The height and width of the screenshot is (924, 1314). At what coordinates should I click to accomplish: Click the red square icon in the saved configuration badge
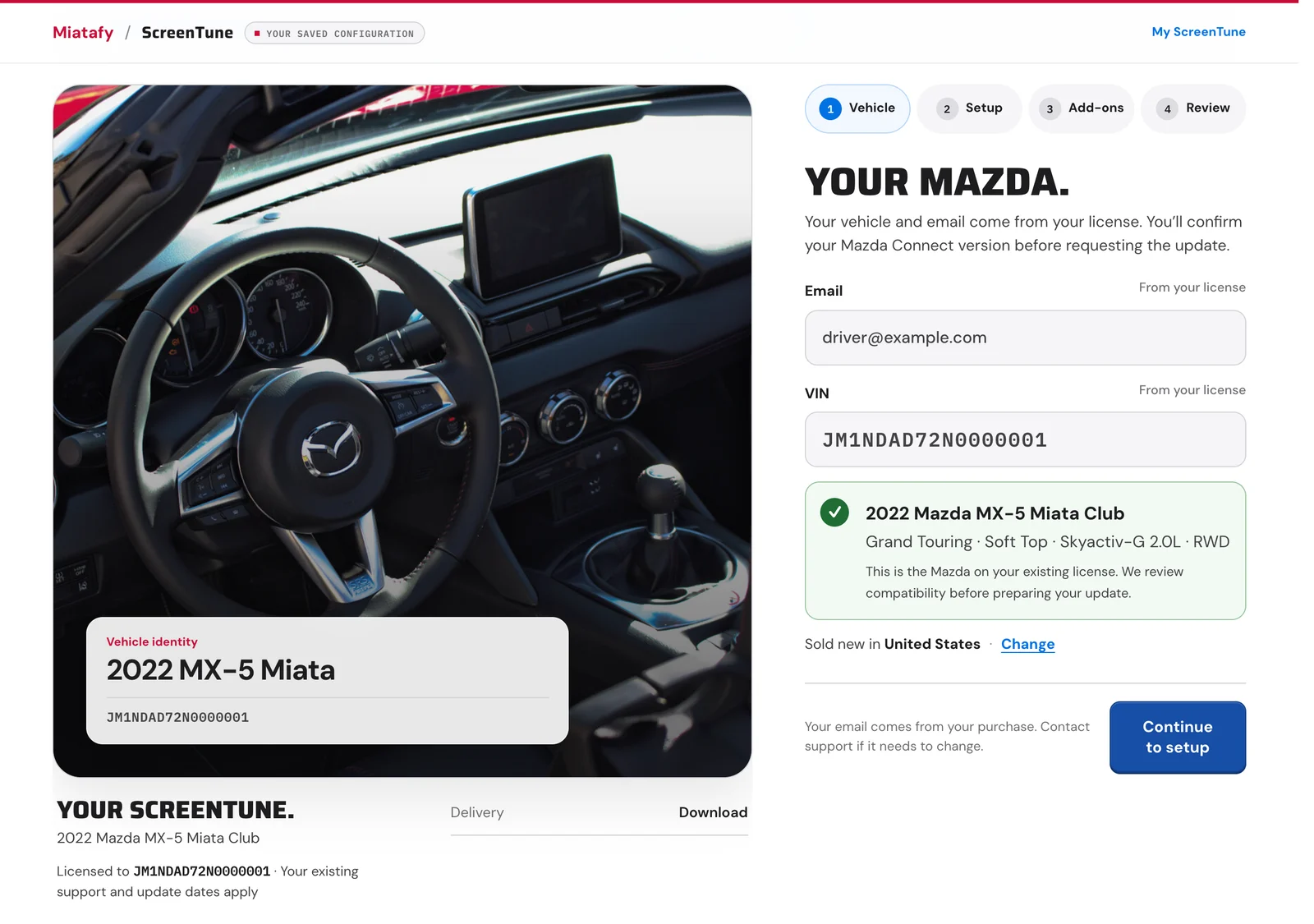tap(257, 34)
